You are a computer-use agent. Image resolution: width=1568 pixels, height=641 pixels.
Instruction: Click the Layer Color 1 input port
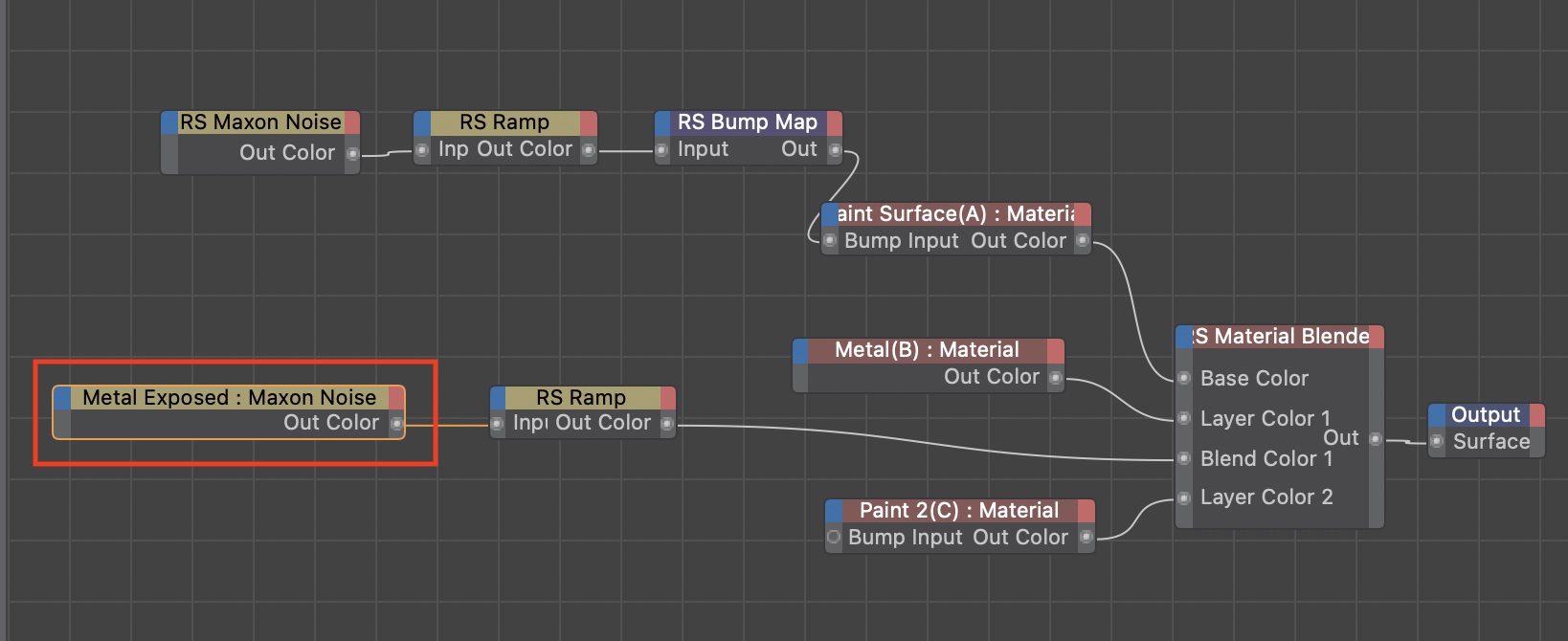click(1184, 418)
